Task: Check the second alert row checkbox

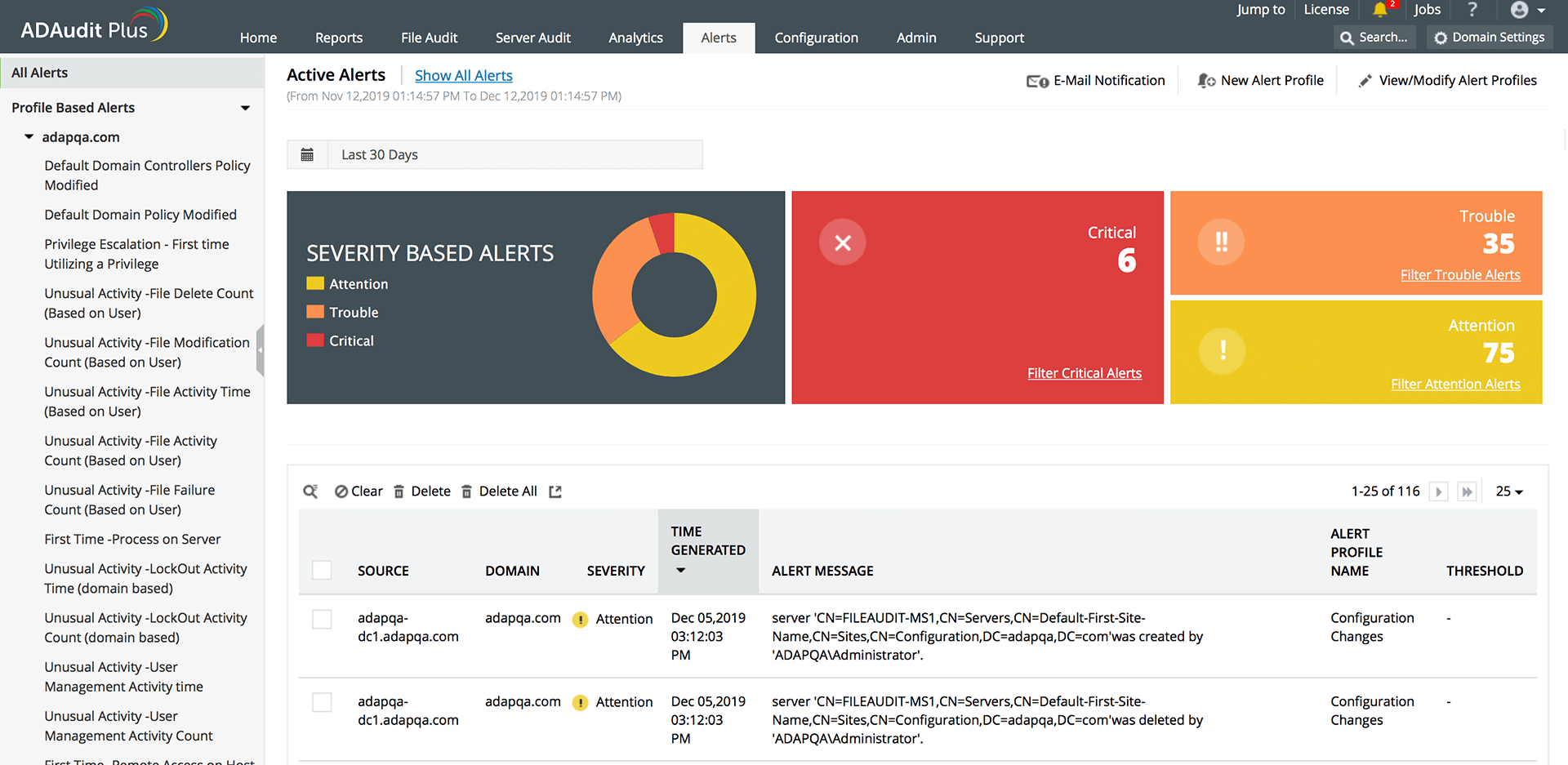Action: point(322,702)
